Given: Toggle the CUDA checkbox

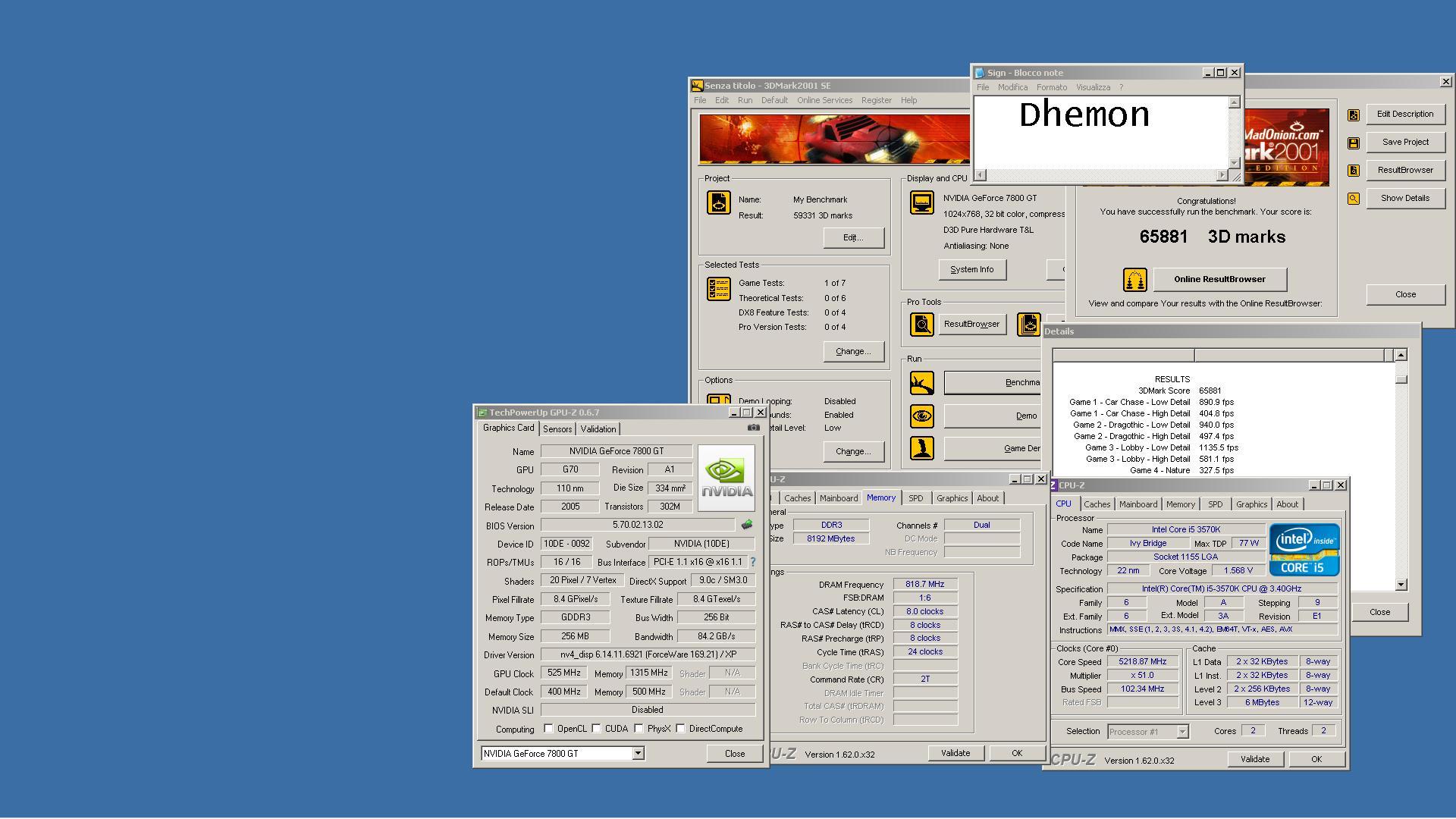Looking at the screenshot, I should 597,729.
